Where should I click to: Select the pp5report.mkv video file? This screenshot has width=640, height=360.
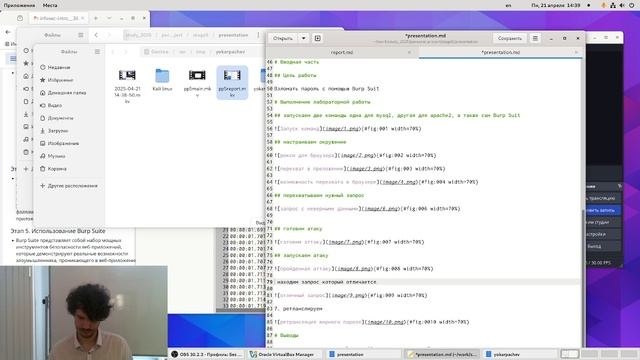(x=232, y=82)
